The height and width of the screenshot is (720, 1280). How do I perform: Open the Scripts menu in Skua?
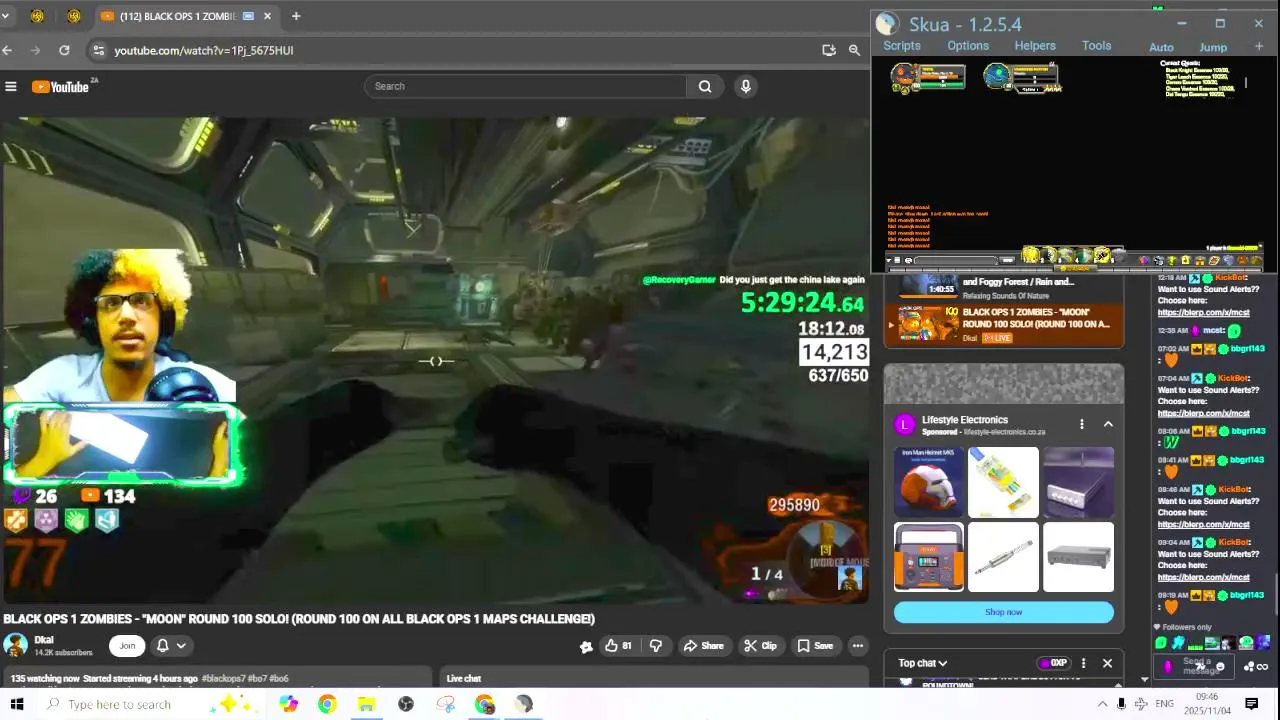pos(902,46)
